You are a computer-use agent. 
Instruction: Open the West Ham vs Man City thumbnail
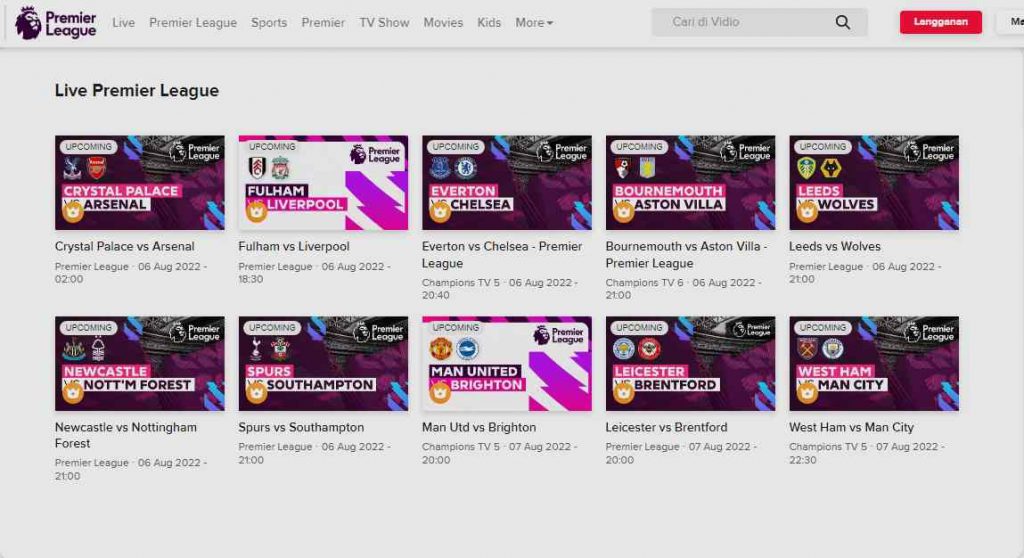(x=874, y=363)
